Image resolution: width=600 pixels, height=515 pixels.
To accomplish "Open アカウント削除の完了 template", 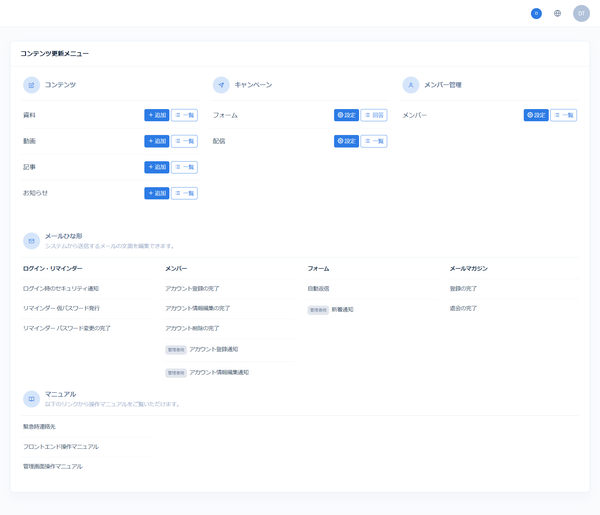I will 192,328.
